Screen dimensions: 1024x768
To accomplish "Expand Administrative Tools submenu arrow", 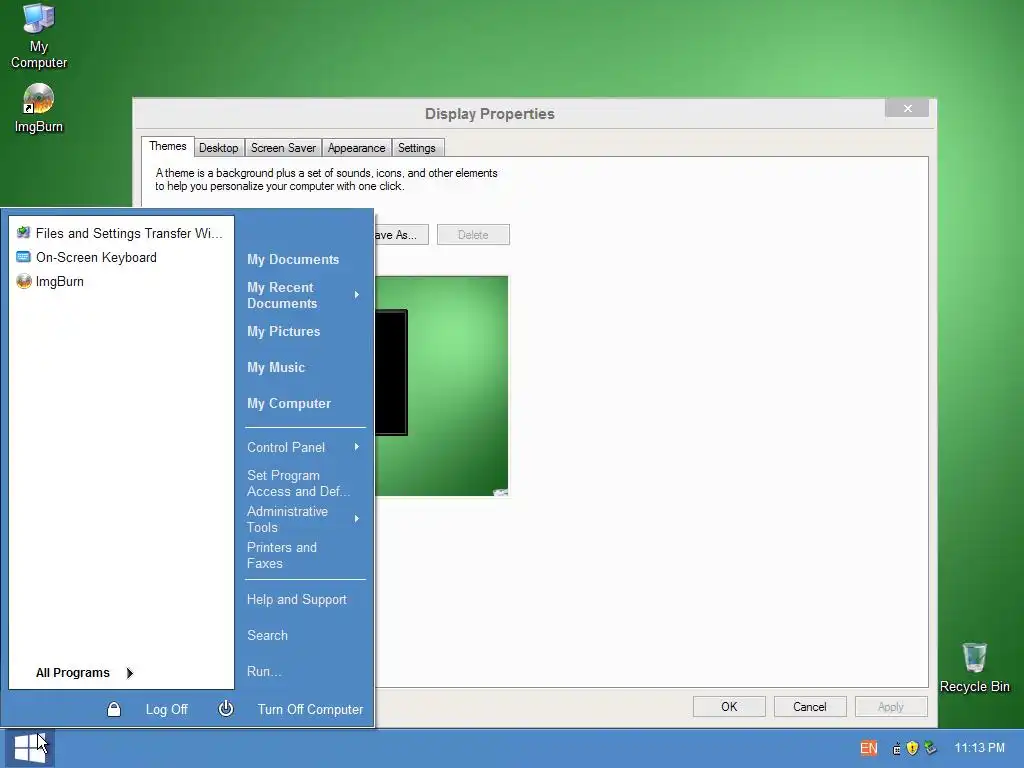I will point(357,519).
